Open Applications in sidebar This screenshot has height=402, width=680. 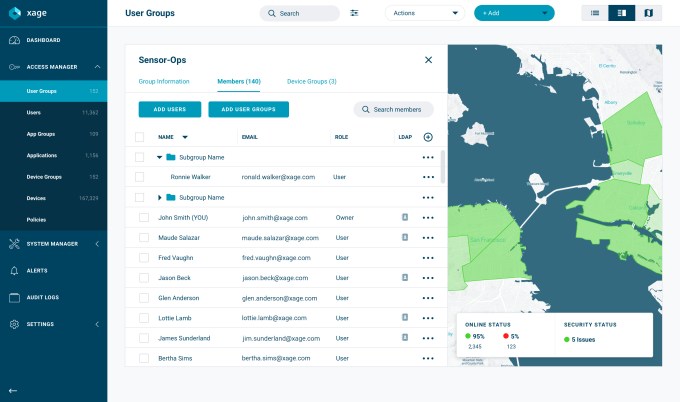click(53, 155)
